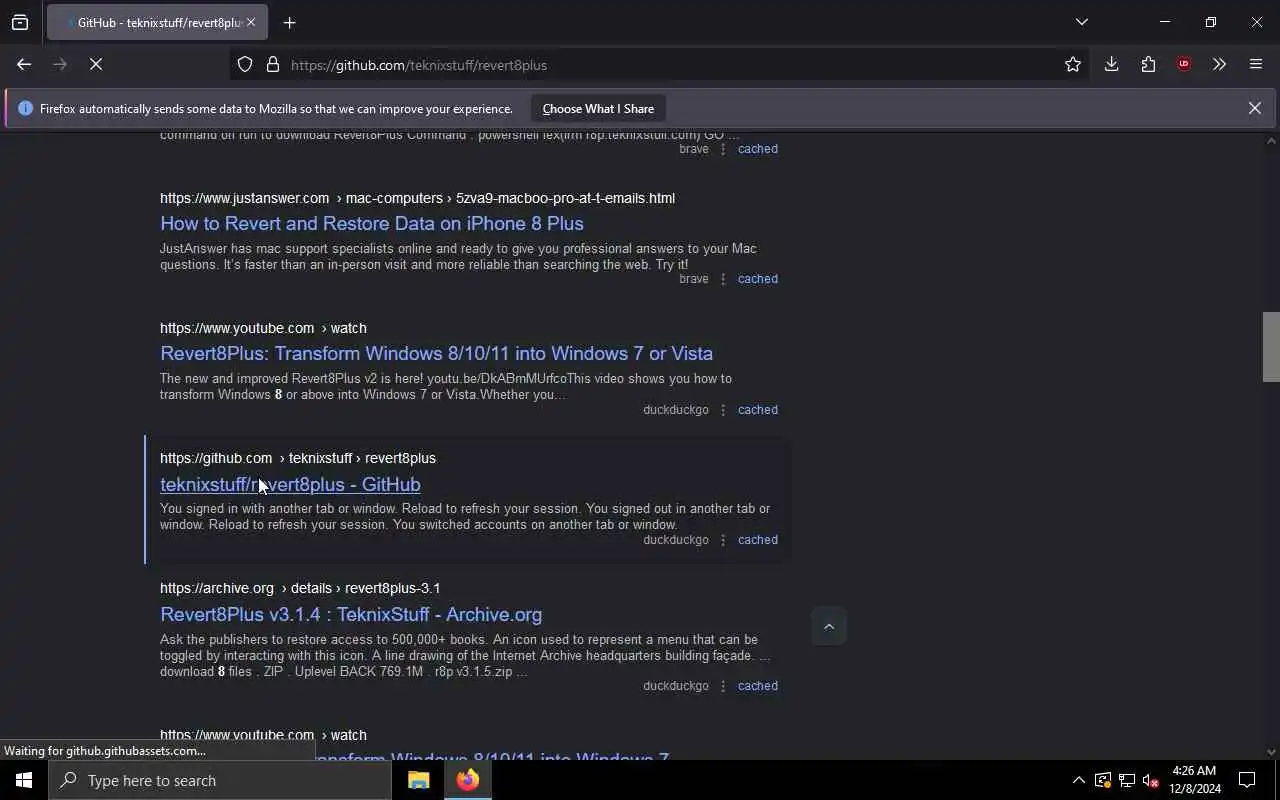Open the uBlock Origin extension icon
1280x800 pixels.
pos(1184,64)
